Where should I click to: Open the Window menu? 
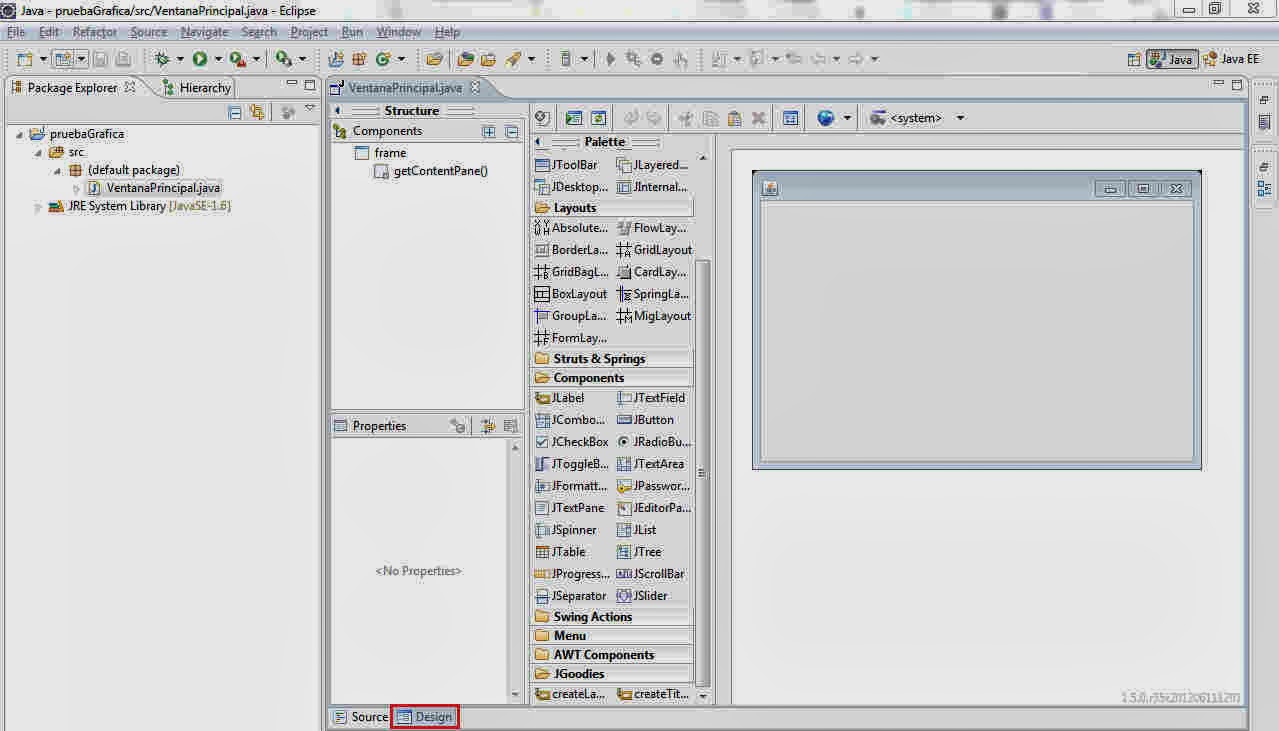click(398, 32)
